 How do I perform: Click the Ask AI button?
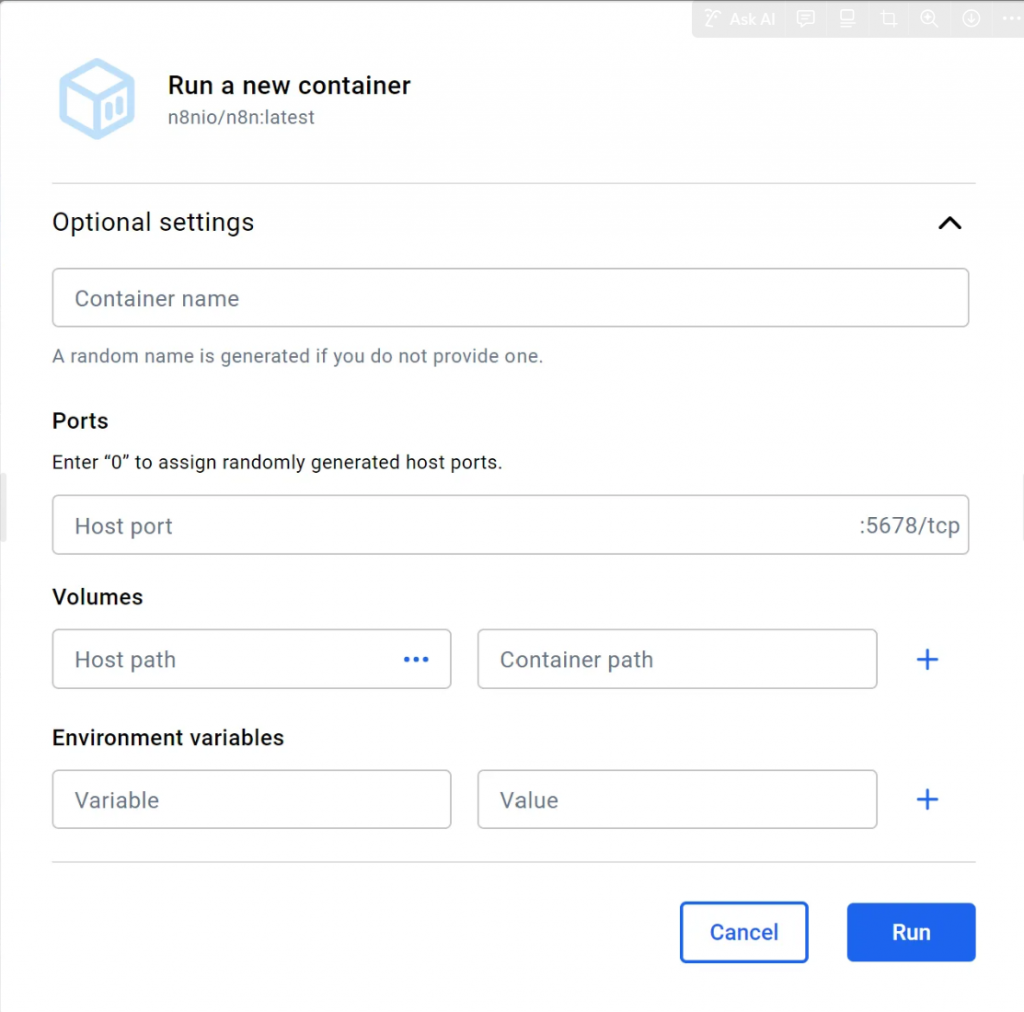click(x=740, y=19)
